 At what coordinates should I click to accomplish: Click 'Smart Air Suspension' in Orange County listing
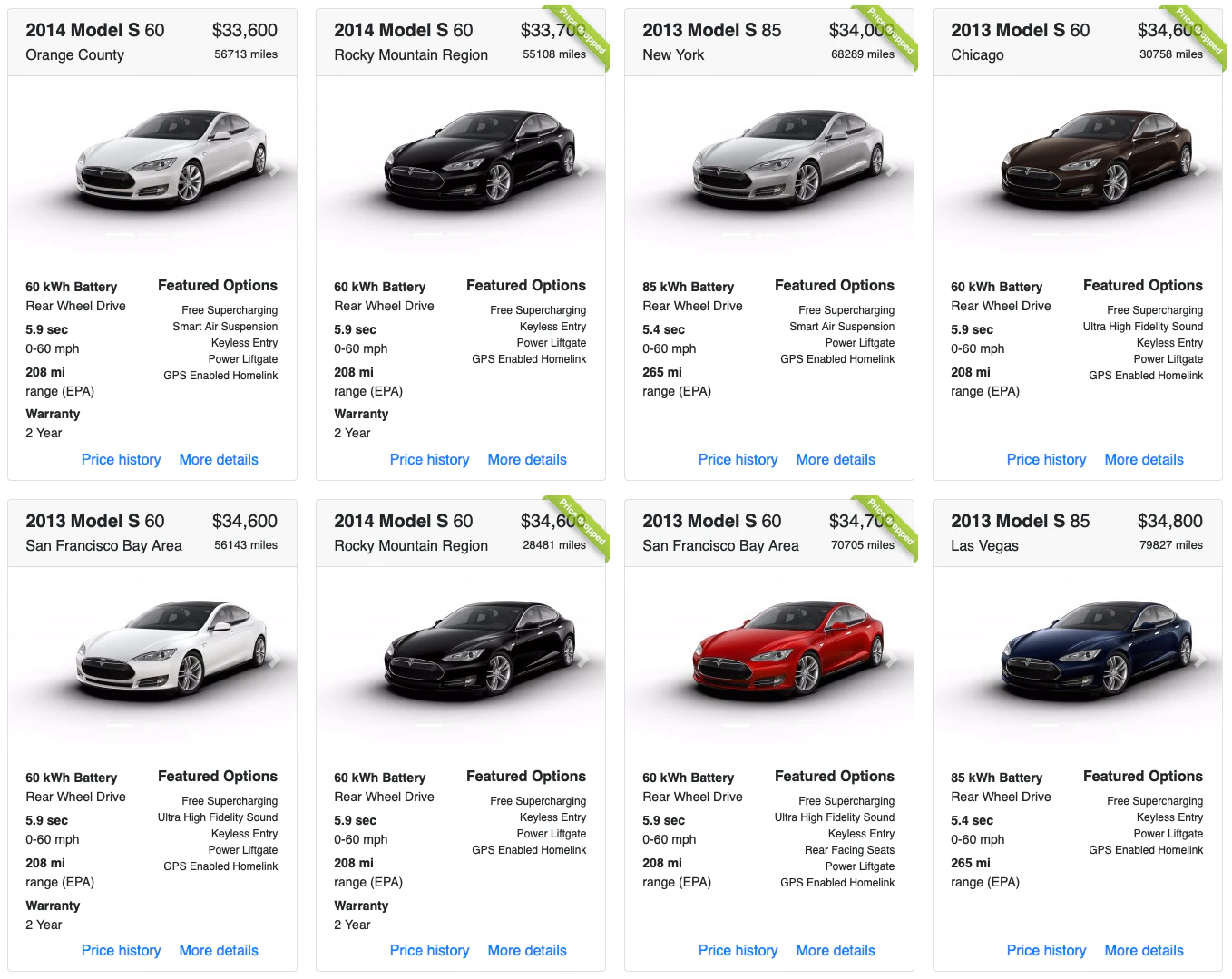(x=225, y=327)
